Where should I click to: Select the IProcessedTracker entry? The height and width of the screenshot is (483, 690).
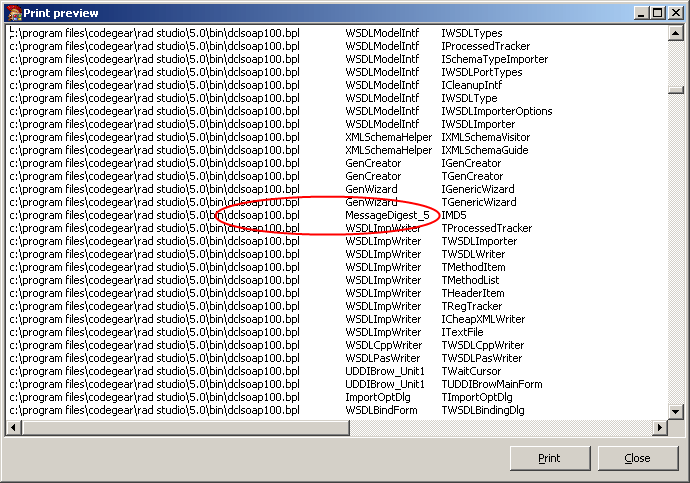click(x=486, y=46)
